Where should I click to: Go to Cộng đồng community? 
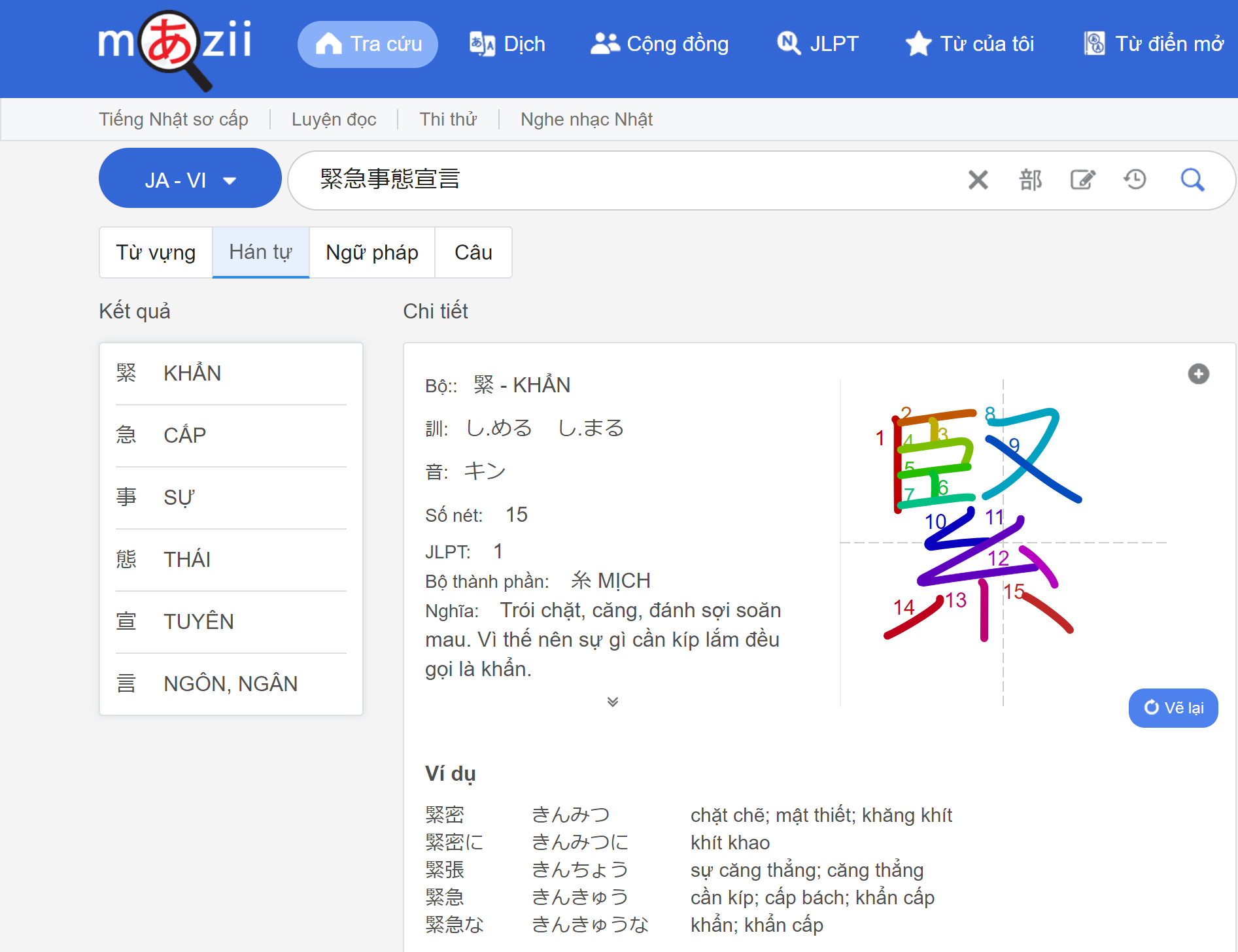point(659,44)
